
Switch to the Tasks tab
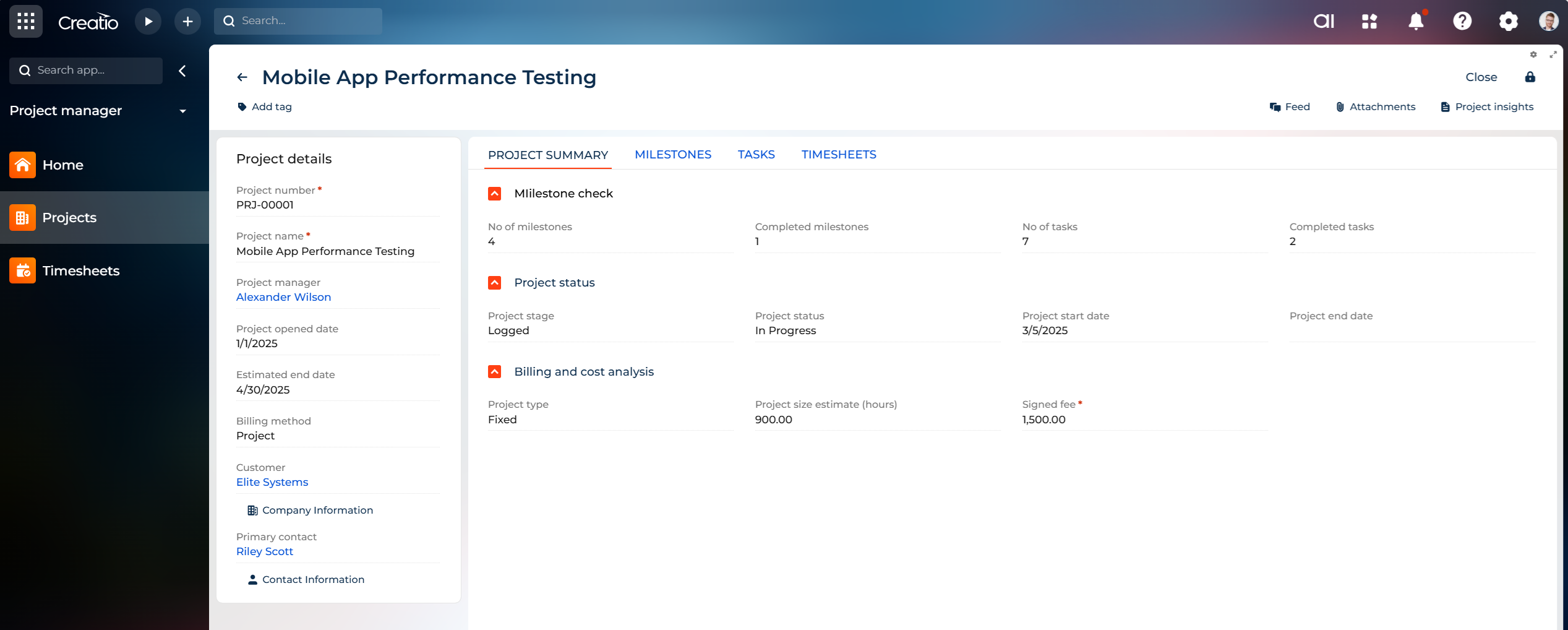(756, 155)
